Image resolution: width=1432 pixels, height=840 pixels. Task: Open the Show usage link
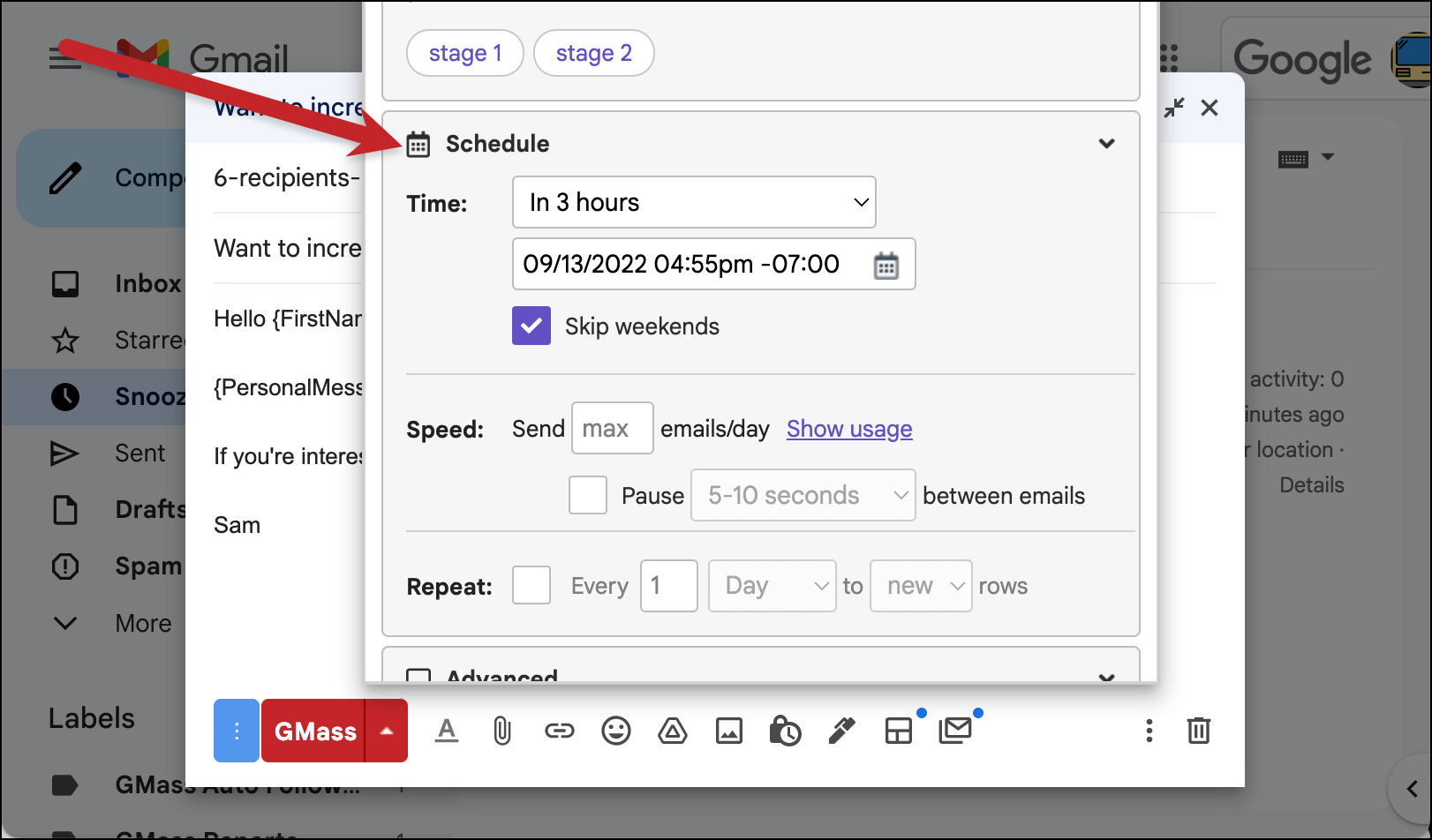[849, 429]
